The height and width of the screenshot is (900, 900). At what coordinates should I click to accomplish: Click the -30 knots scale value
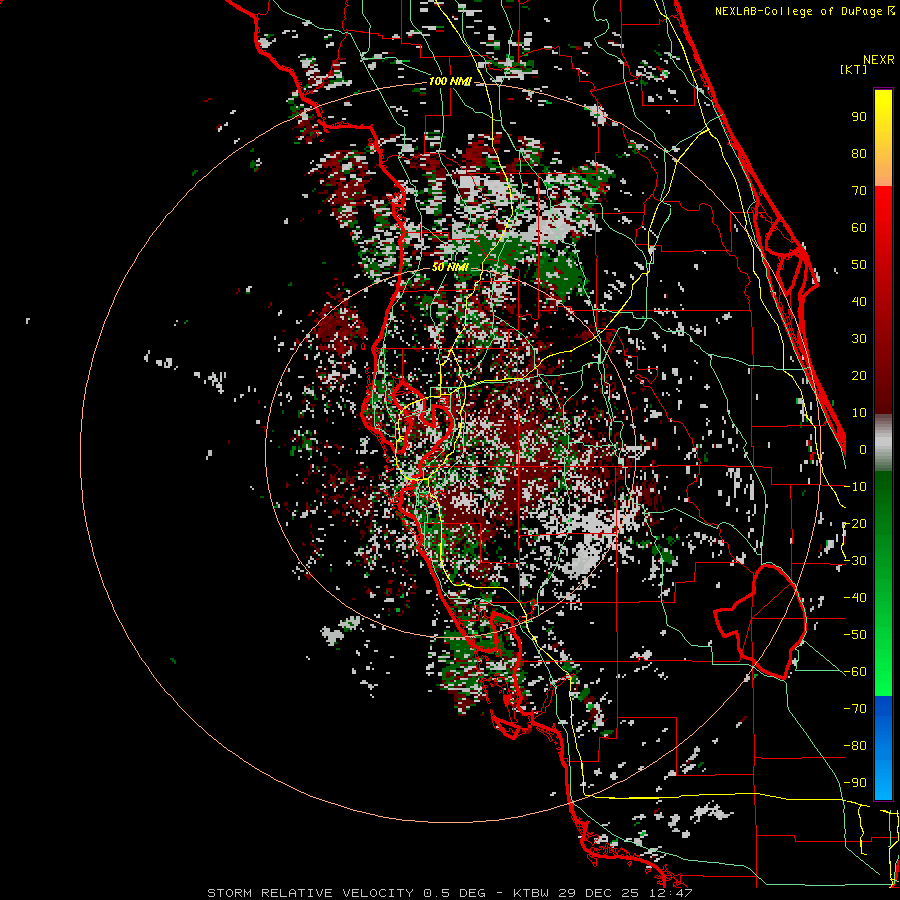click(855, 561)
